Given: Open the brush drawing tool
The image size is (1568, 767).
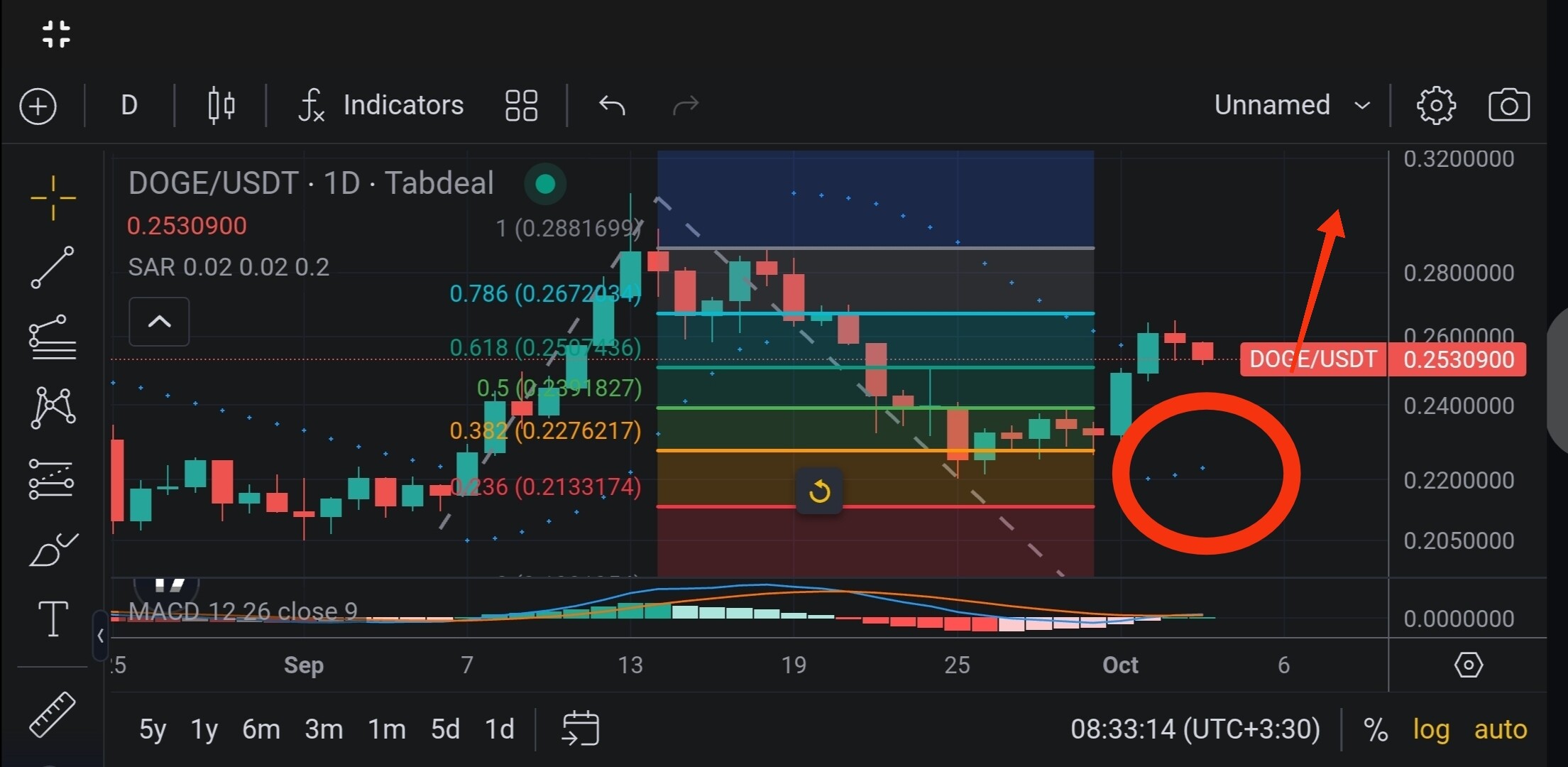Looking at the screenshot, I should point(53,550).
